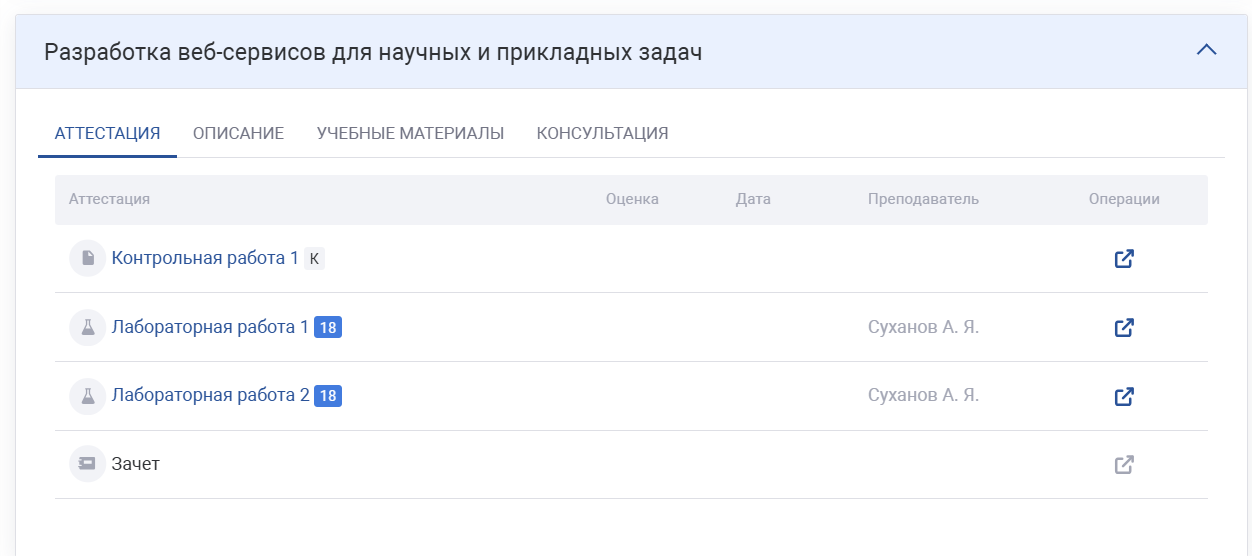Select the Аттестация tab

click(107, 133)
